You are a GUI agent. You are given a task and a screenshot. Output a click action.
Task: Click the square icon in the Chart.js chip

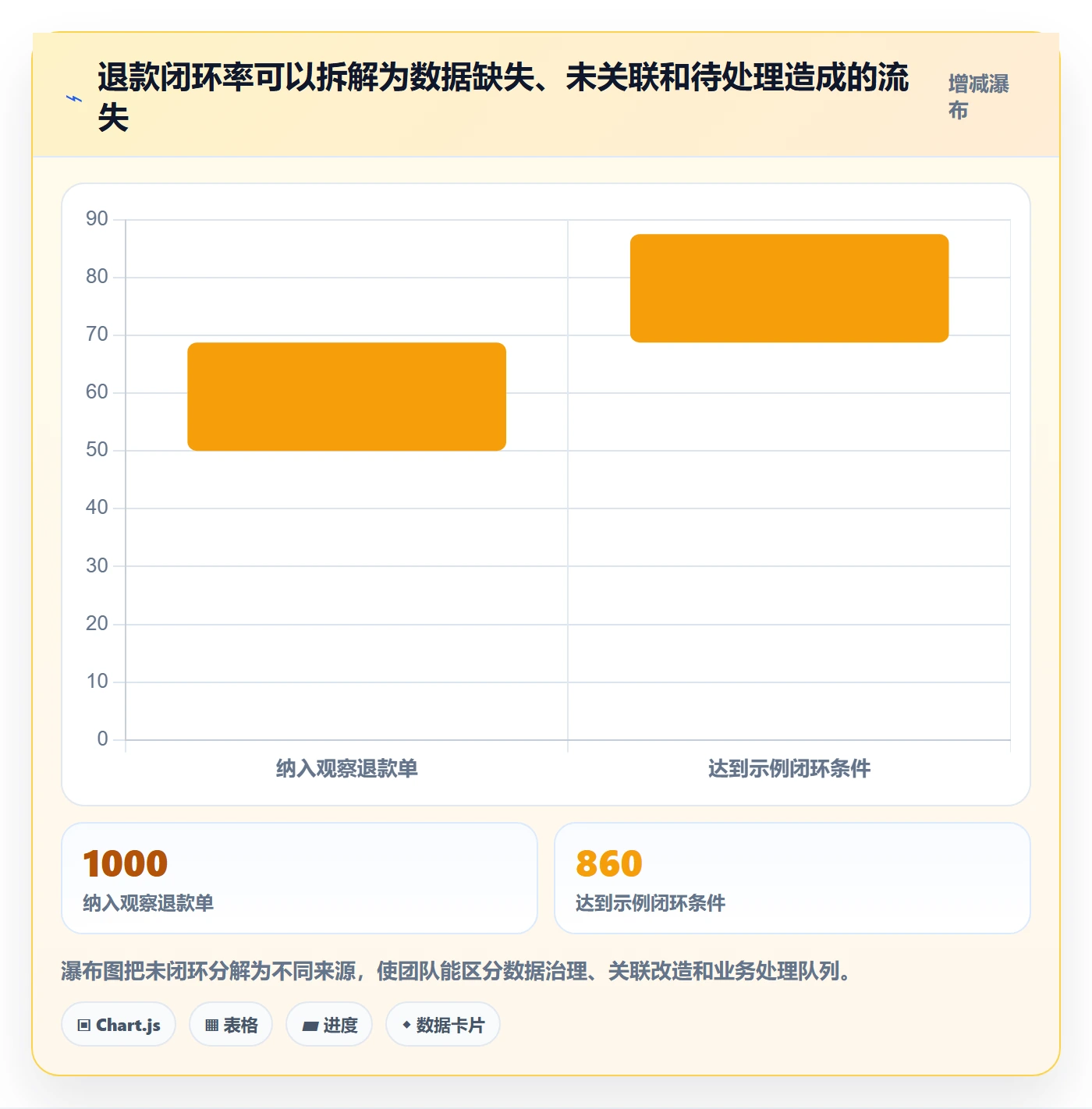84,1026
